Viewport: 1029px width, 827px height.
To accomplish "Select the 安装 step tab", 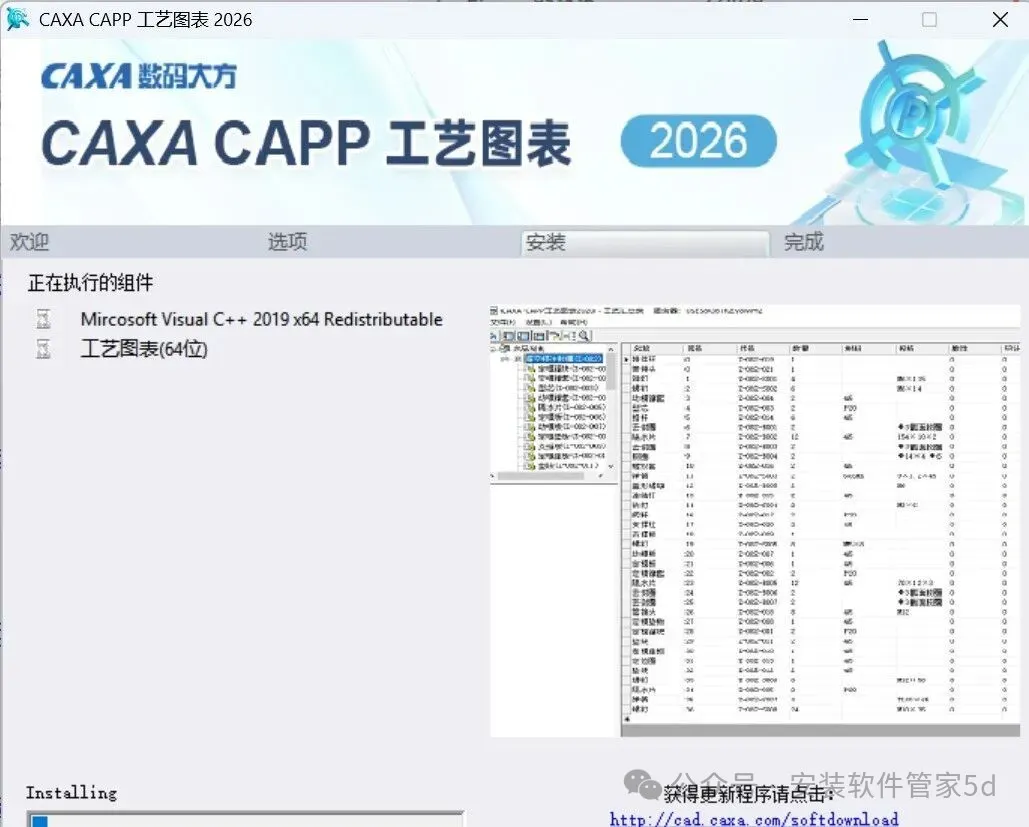I will coord(645,243).
